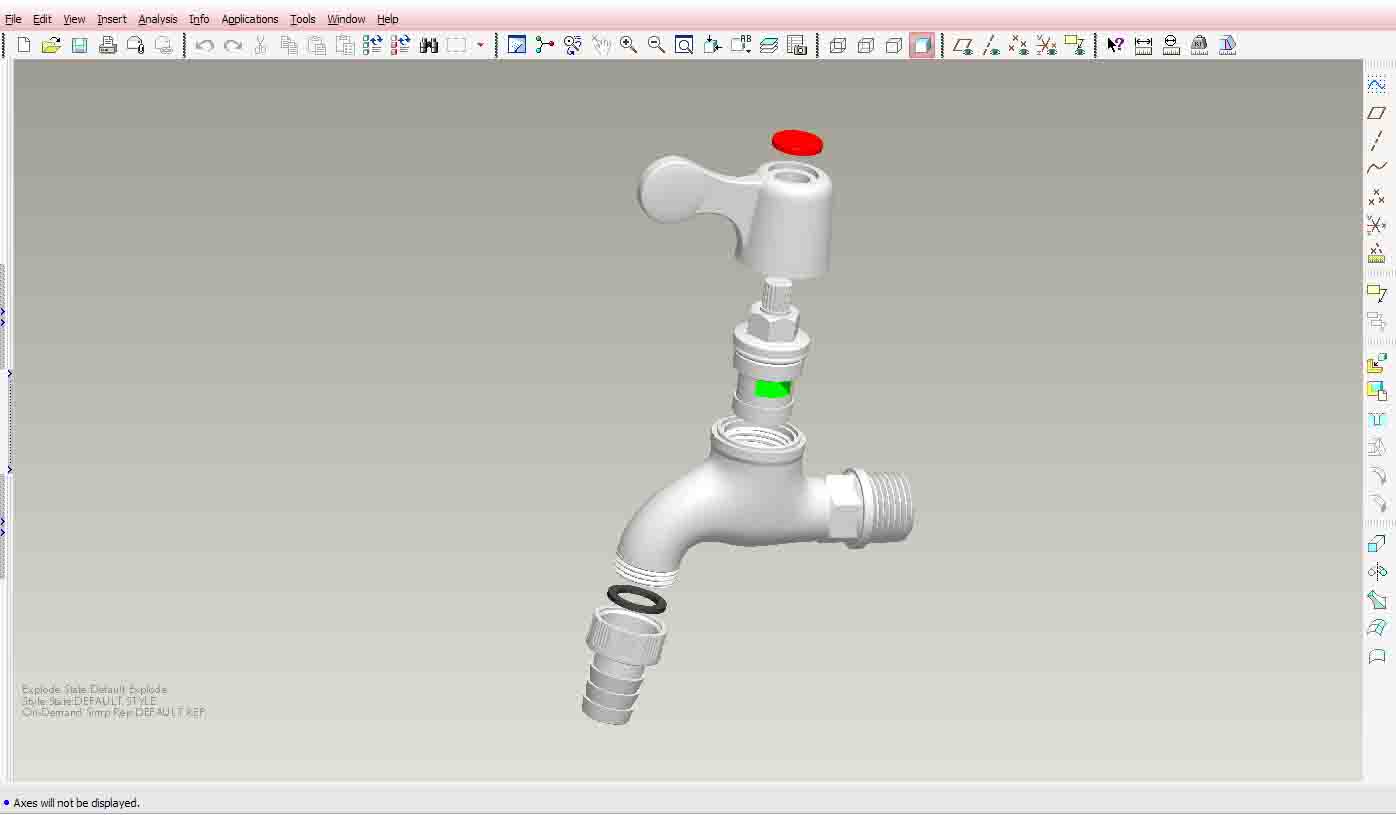Start the Boundary Blend tool in right toolbar
Image resolution: width=1396 pixels, height=815 pixels.
(1377, 628)
